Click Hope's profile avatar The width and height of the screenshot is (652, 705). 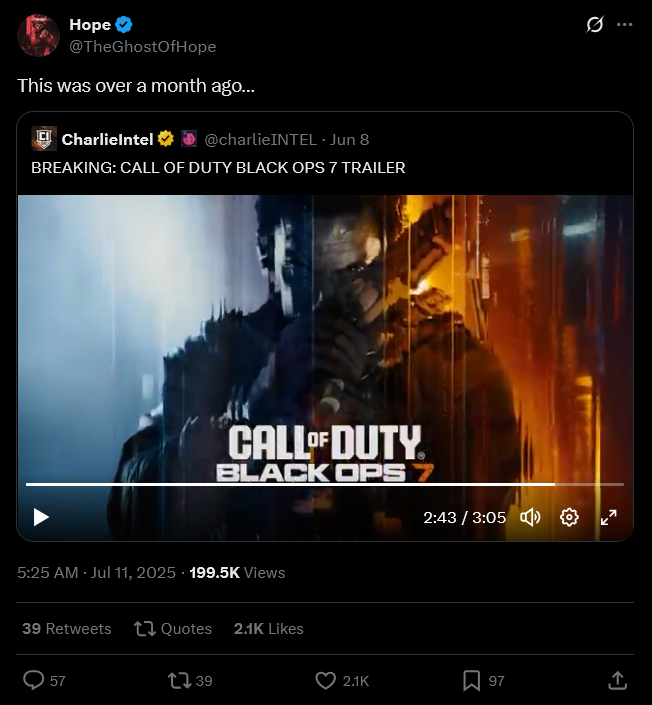[38, 36]
